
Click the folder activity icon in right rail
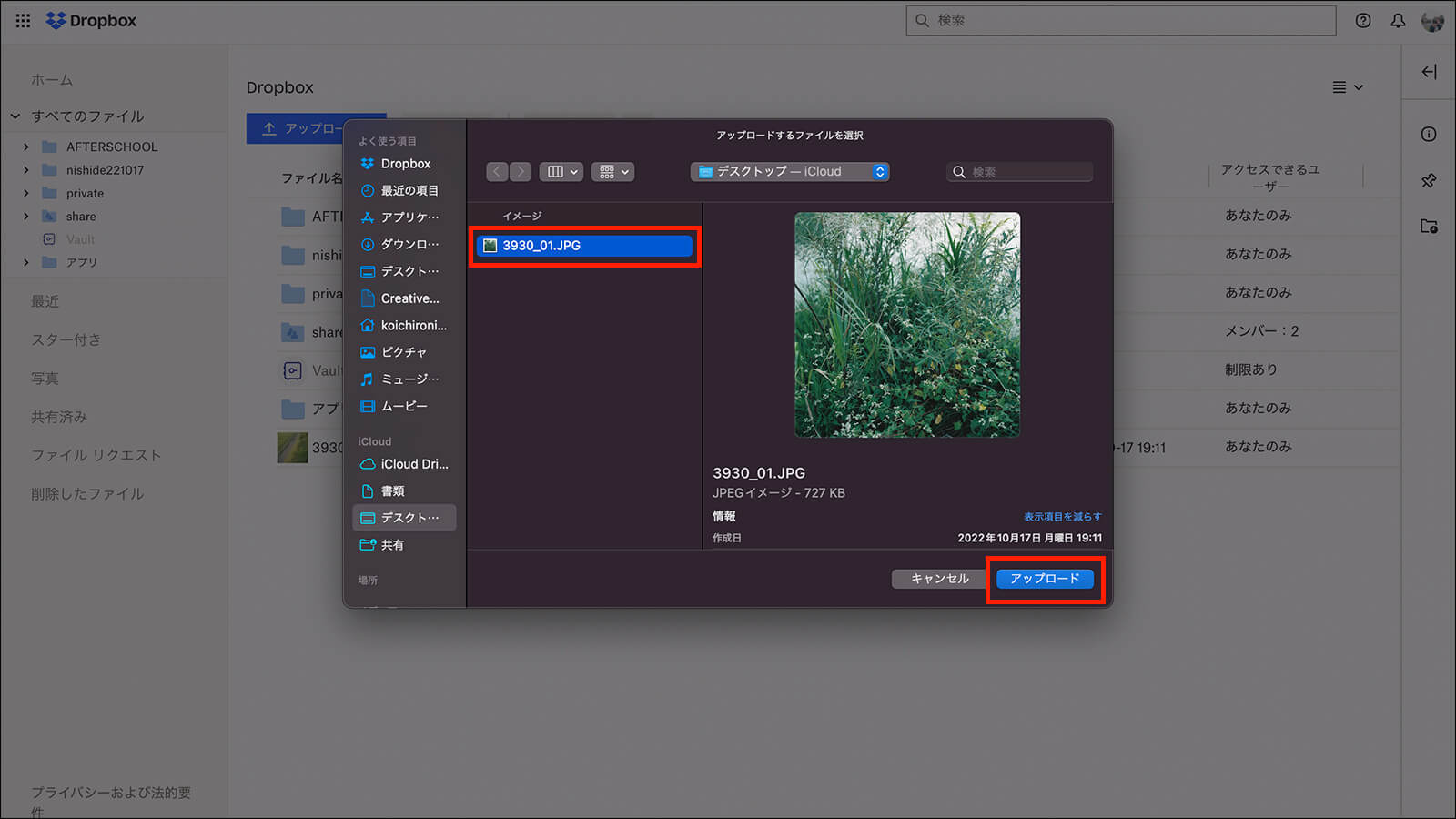pos(1429,226)
